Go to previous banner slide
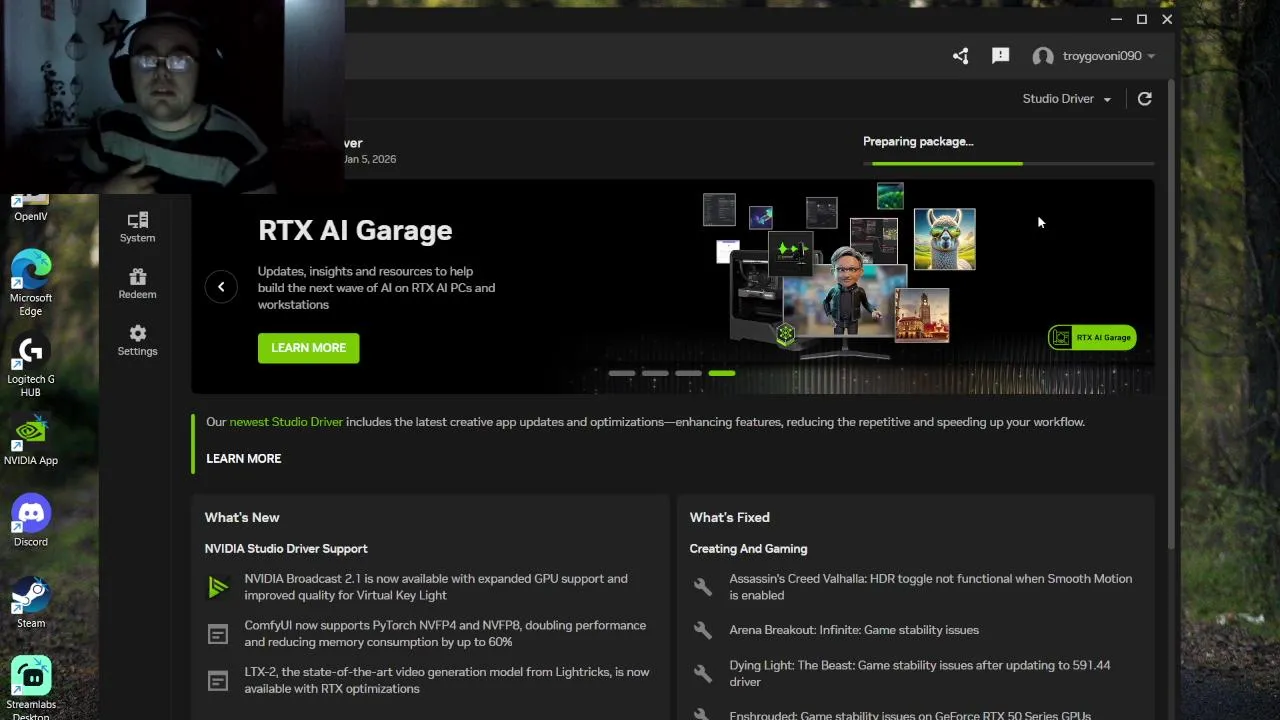The image size is (1280, 720). point(221,287)
